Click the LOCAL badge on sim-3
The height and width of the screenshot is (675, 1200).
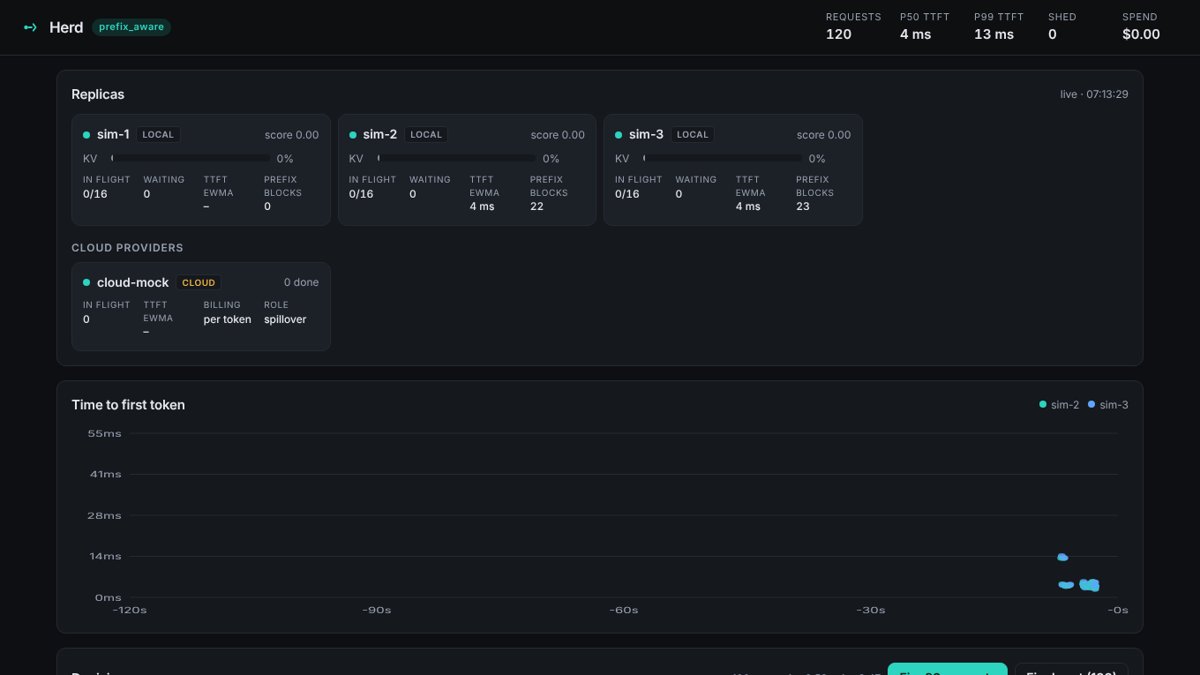tap(692, 135)
